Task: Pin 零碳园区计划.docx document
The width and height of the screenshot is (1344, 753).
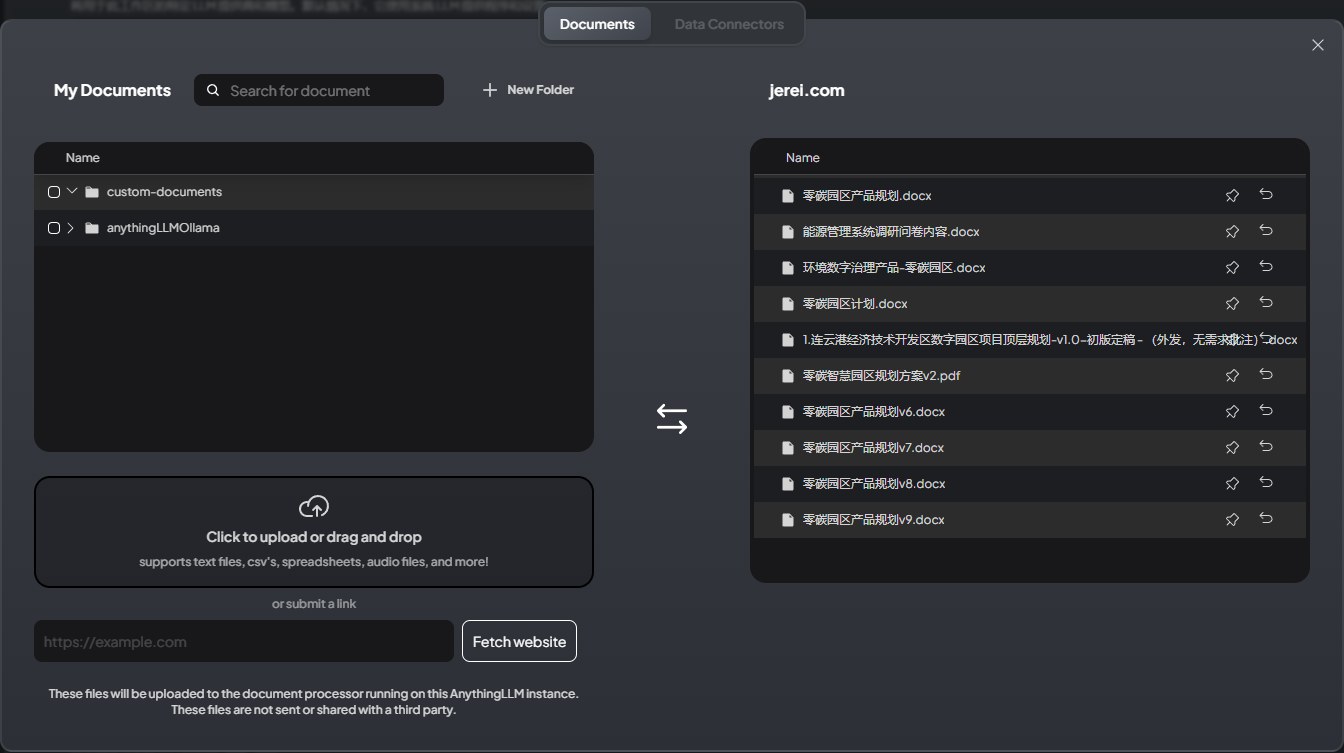Action: click(x=1232, y=304)
